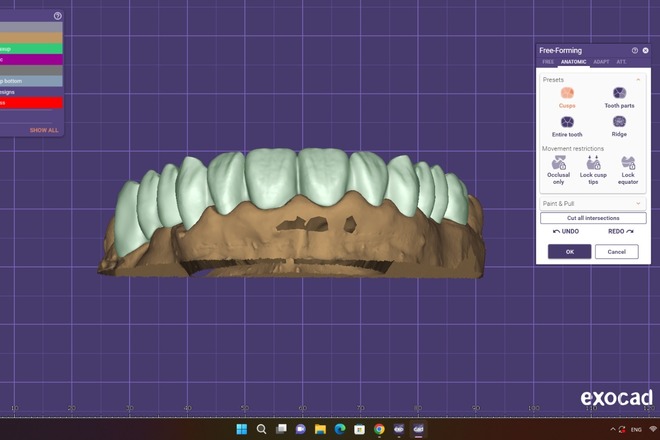The image size is (660, 440).
Task: Open File Explorer in the taskbar
Action: (x=320, y=429)
